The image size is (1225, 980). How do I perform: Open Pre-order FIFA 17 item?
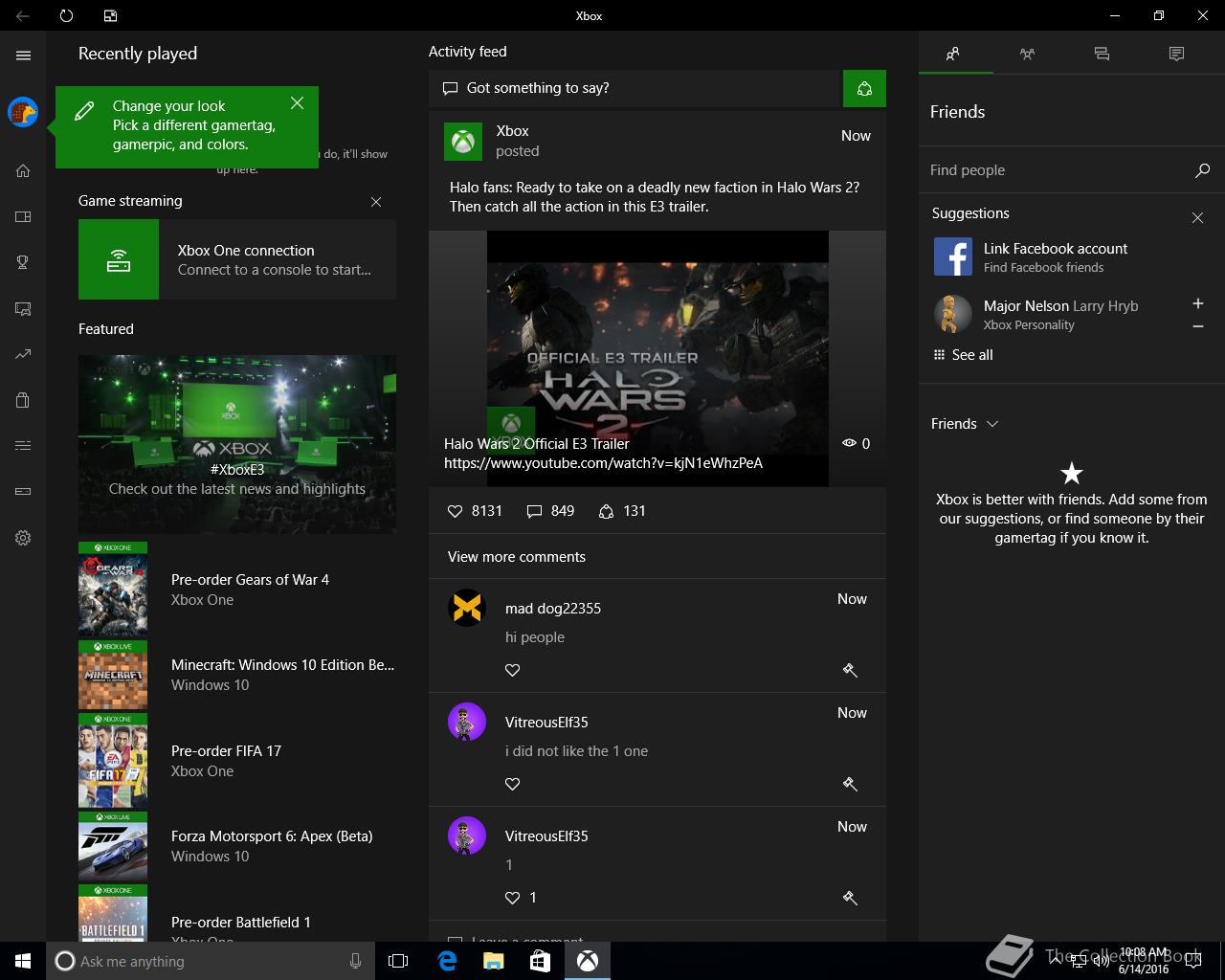click(237, 760)
